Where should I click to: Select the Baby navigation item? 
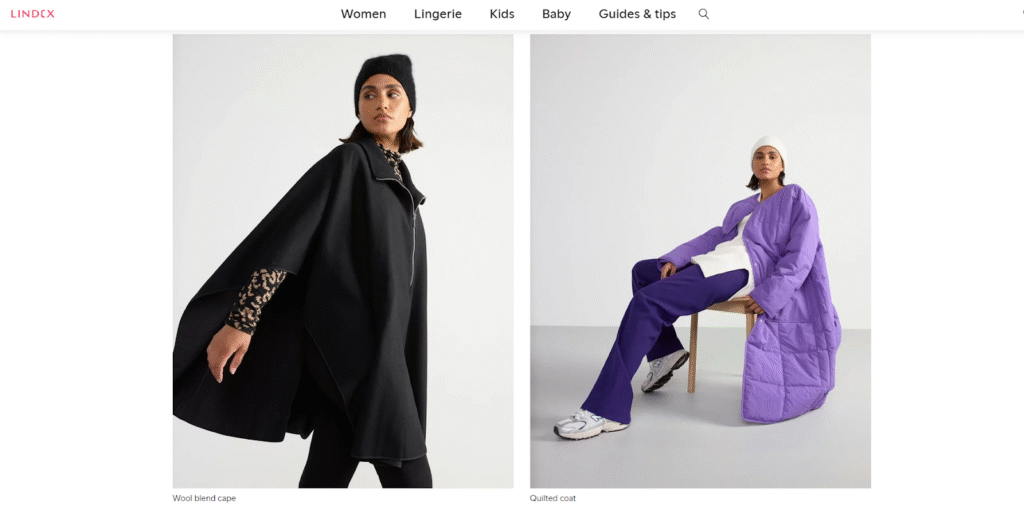coord(556,14)
